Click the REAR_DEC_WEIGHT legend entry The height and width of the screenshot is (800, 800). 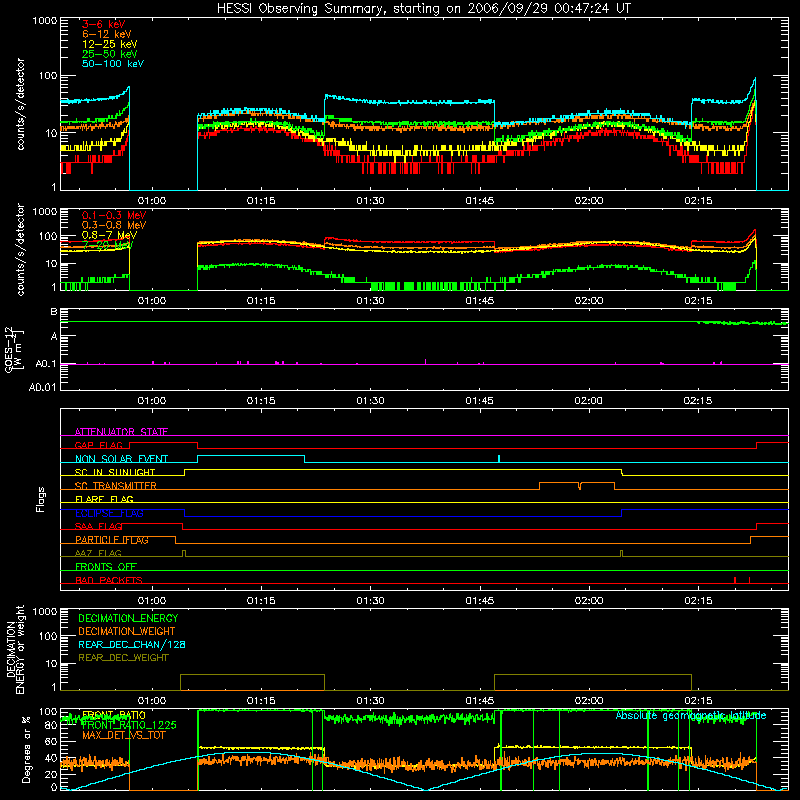123,658
